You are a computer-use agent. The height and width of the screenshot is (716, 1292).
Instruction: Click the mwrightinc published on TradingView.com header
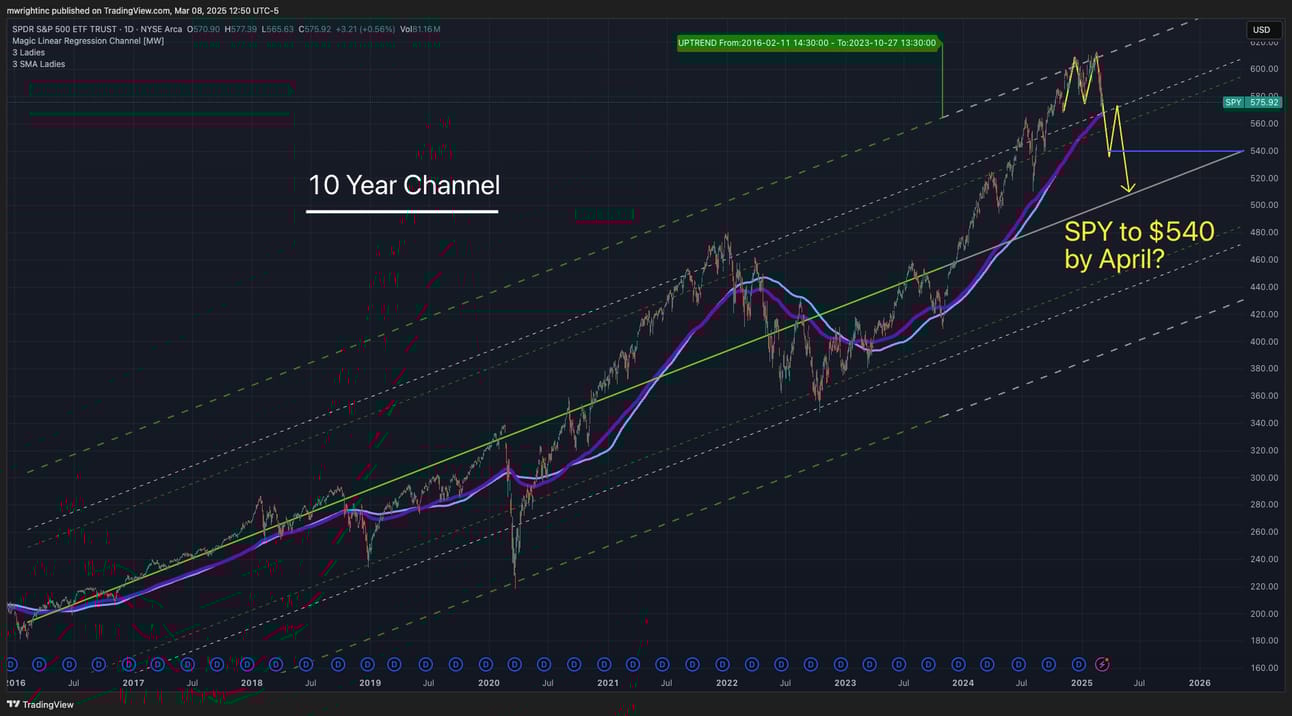142,10
